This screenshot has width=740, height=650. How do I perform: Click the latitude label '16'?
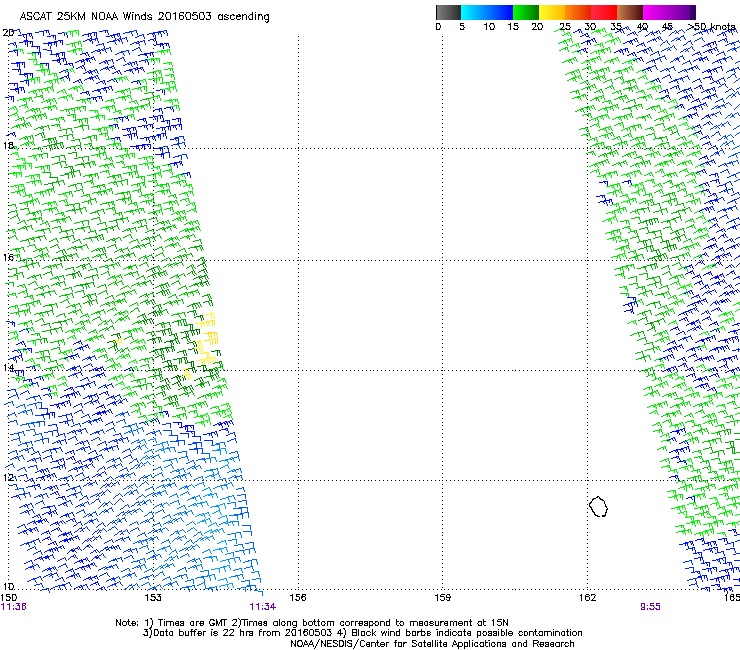pos(8,257)
